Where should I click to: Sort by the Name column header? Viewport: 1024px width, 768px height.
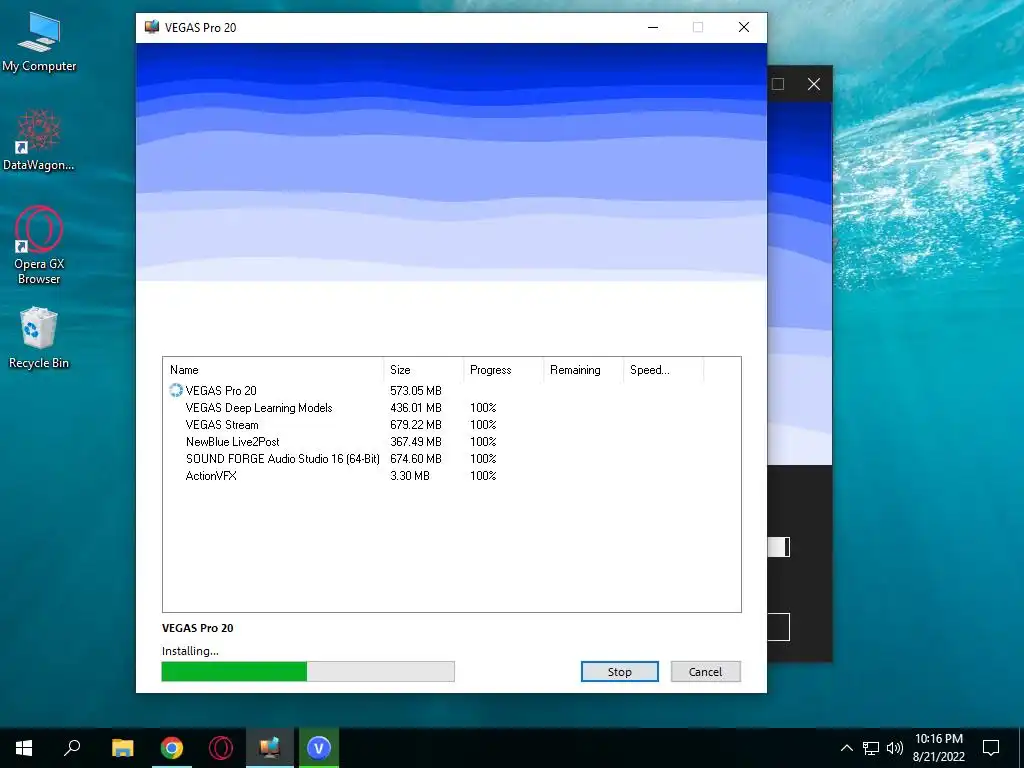[x=273, y=370]
